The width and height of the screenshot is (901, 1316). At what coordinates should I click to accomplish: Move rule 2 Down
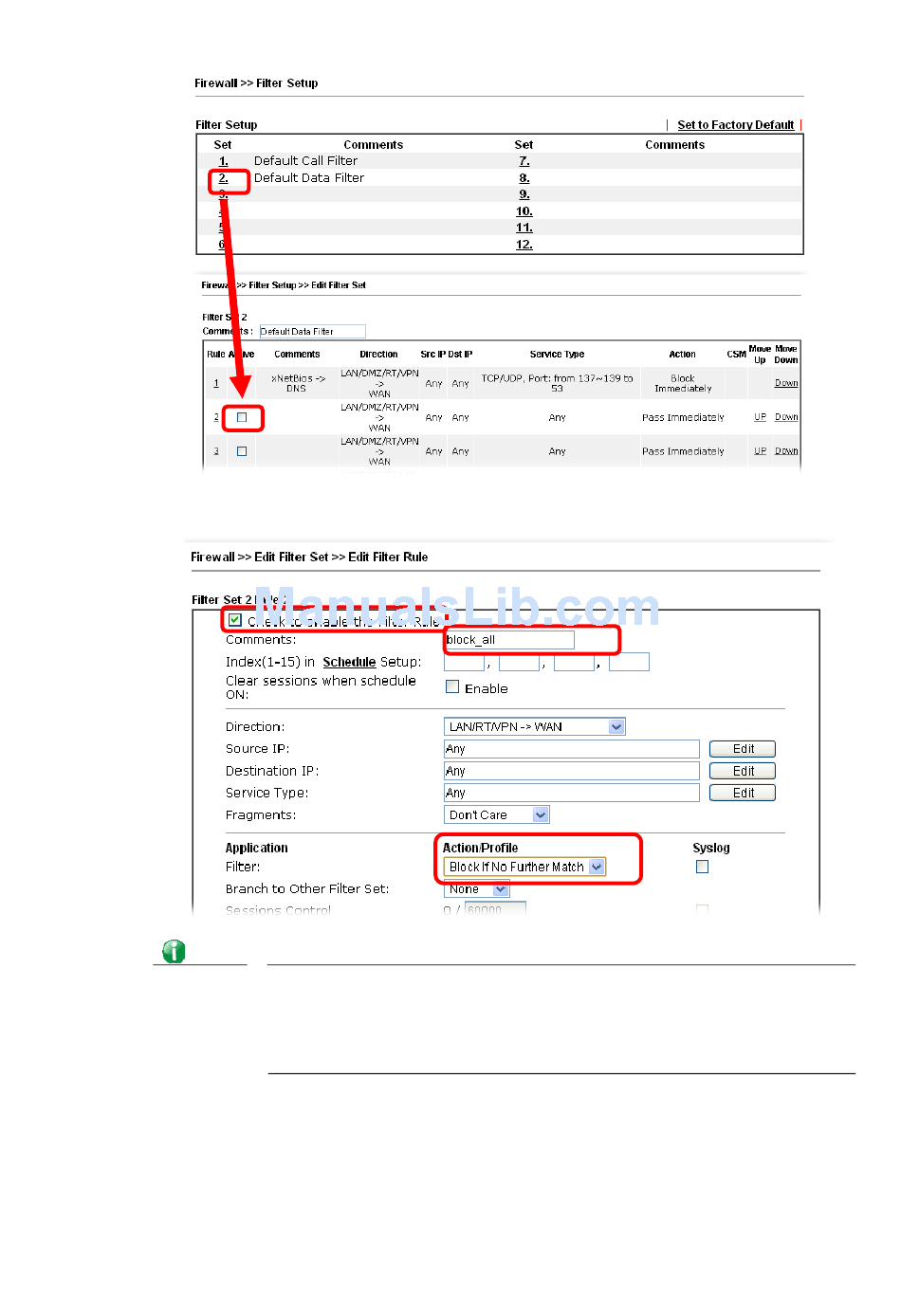click(786, 417)
